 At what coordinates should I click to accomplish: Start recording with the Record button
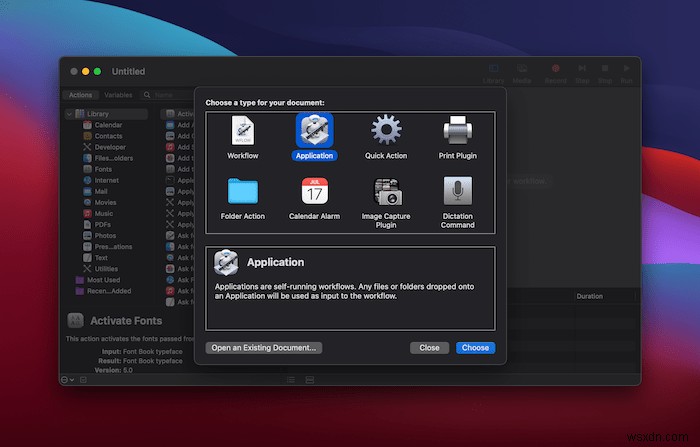click(x=555, y=74)
